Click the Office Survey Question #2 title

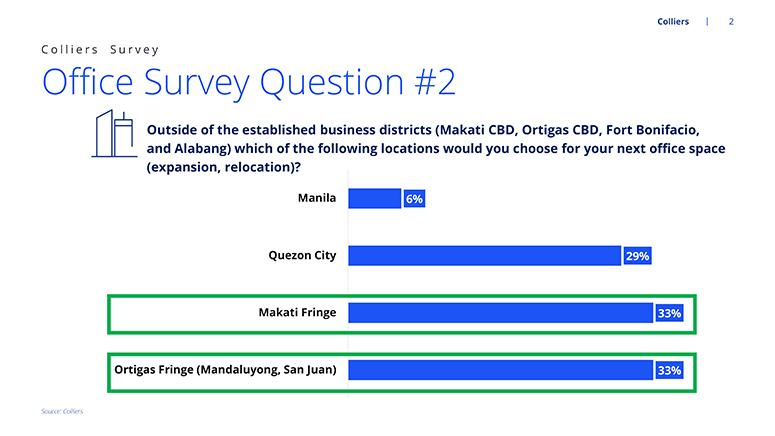(249, 82)
